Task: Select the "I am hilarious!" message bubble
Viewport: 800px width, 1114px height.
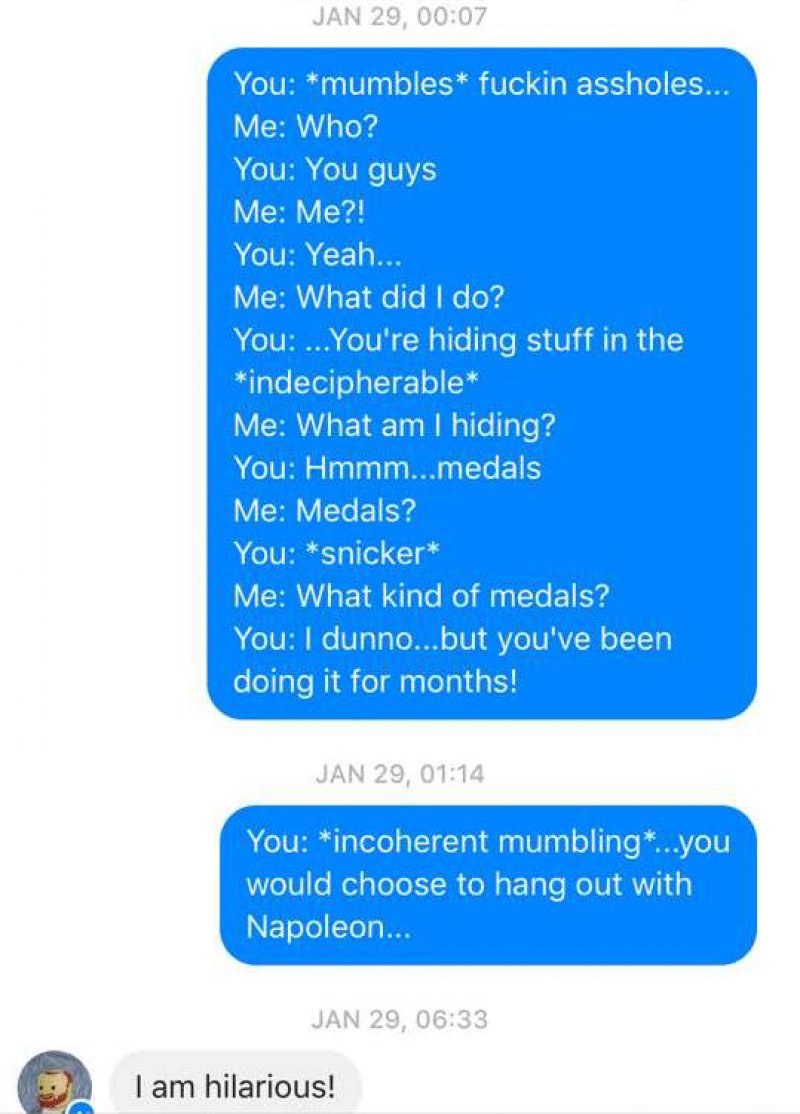Action: point(235,1085)
